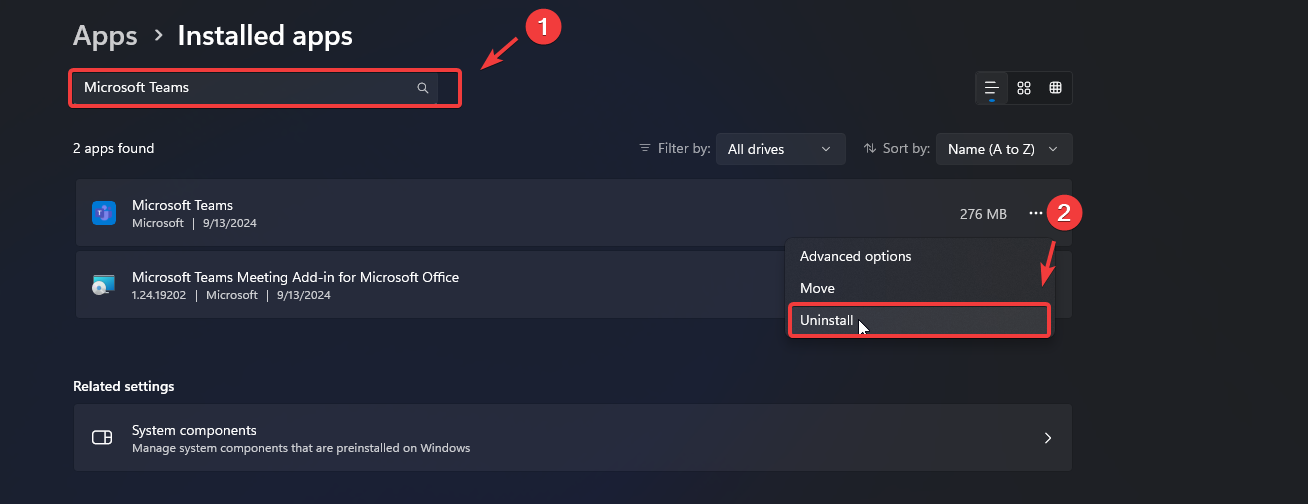
Task: Switch to grid view layout
Action: tap(1024, 88)
